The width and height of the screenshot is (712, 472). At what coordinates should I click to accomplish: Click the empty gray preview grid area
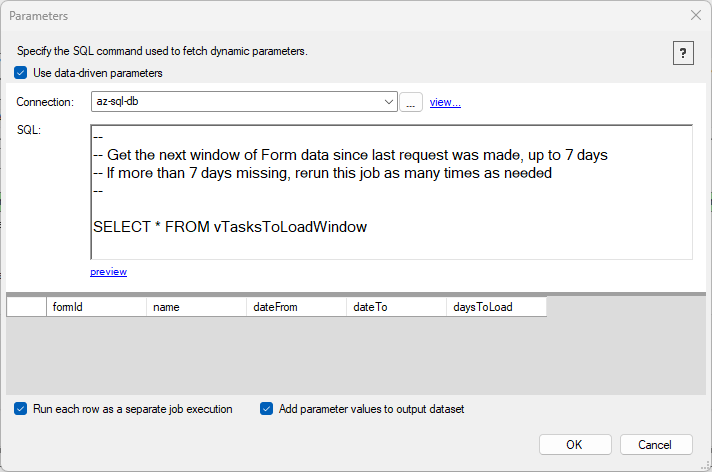tap(356, 355)
